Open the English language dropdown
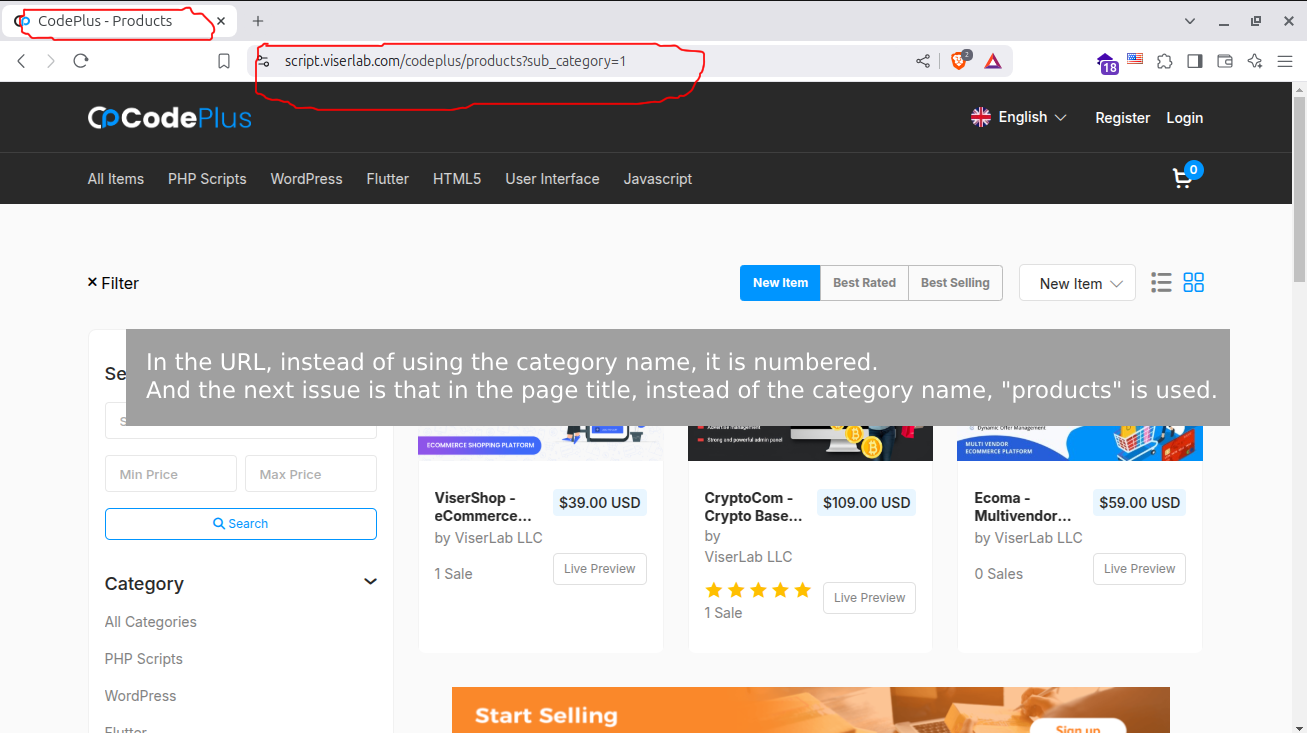 pos(1019,117)
